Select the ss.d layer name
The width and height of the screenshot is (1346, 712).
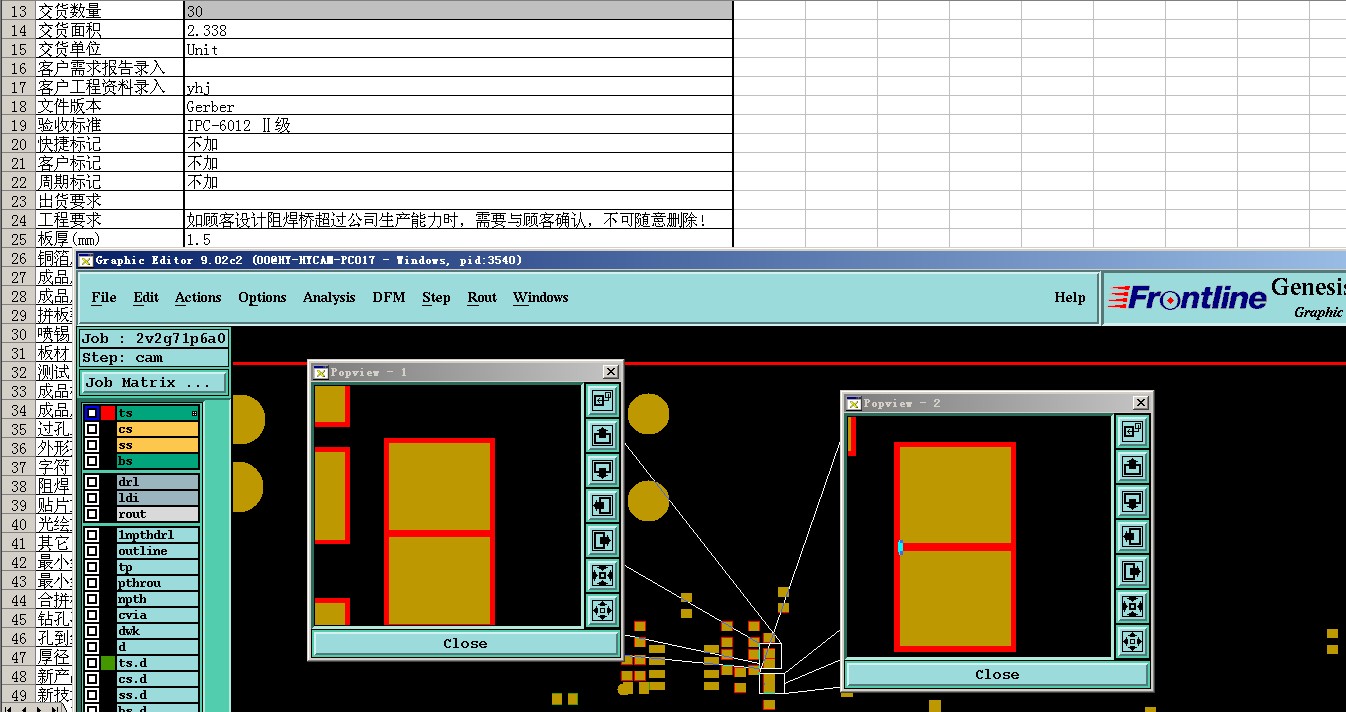pyautogui.click(x=157, y=695)
